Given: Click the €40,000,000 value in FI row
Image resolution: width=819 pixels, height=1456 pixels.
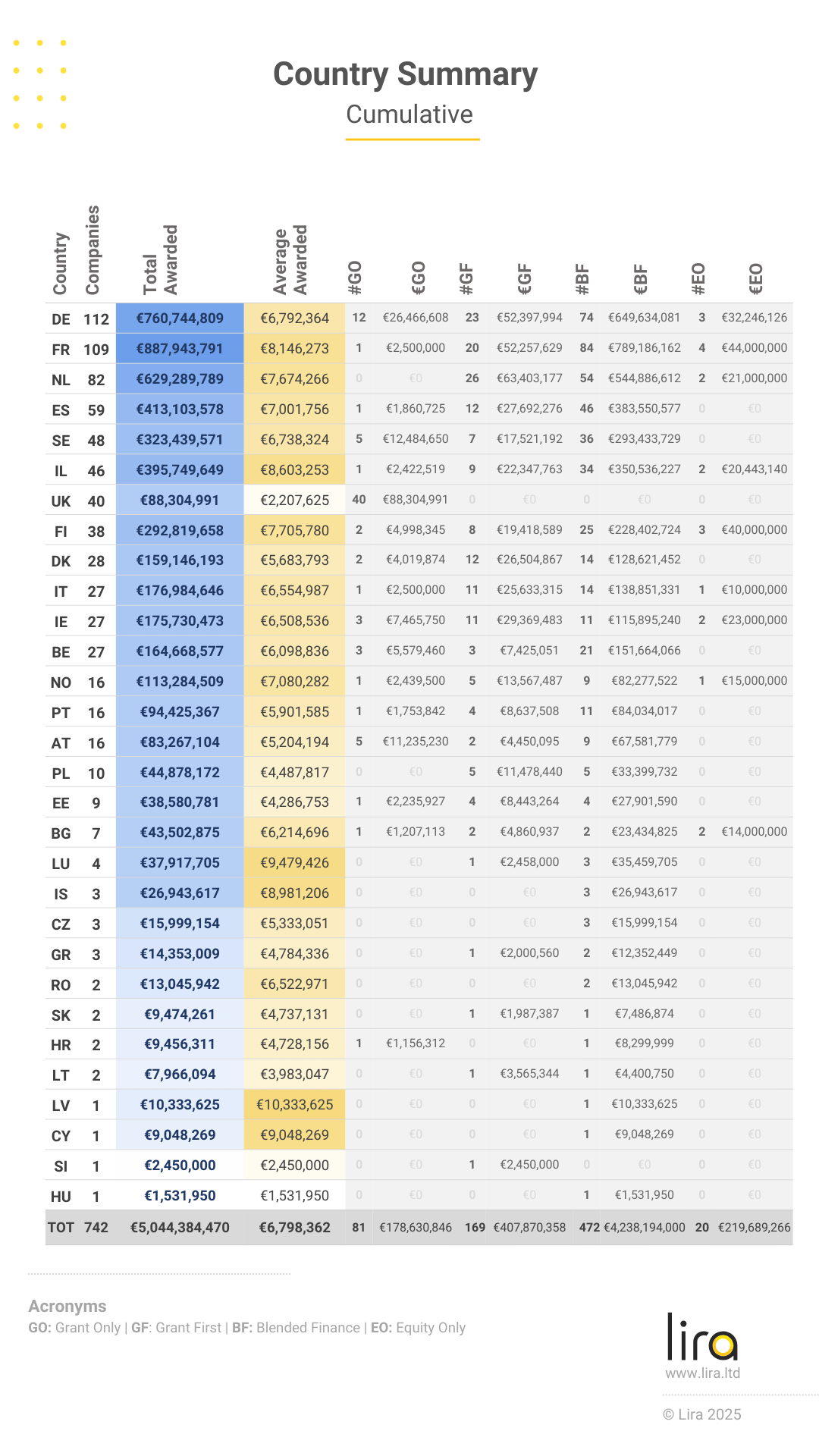Looking at the screenshot, I should click(755, 530).
